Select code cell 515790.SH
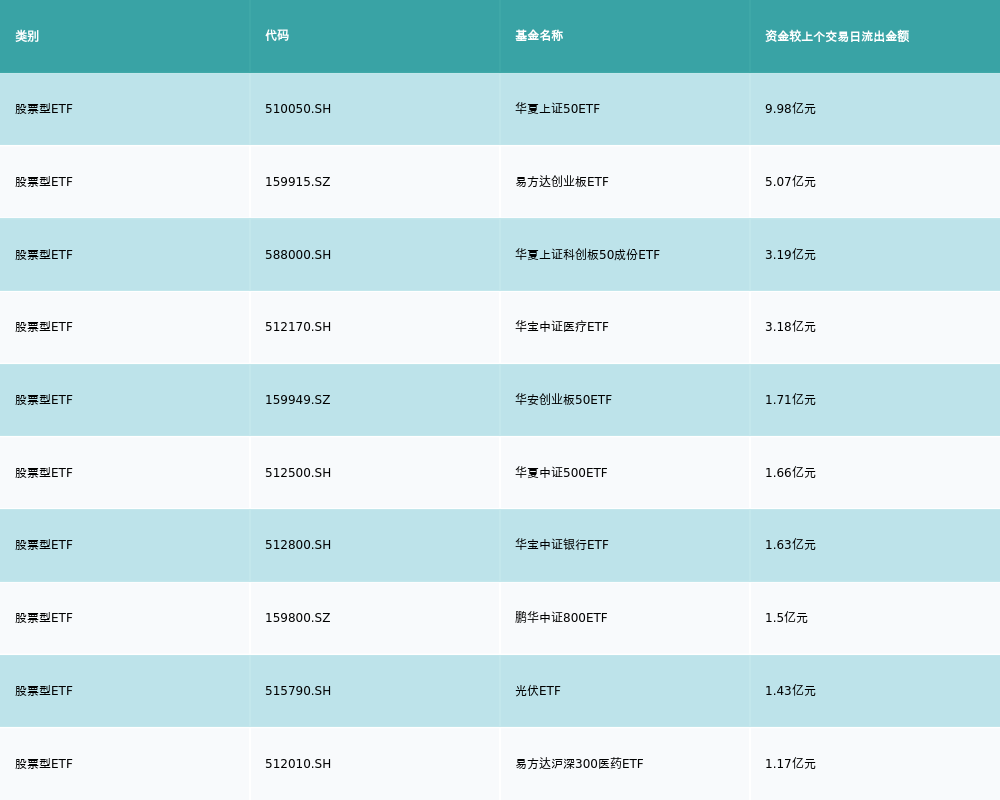 tap(298, 691)
